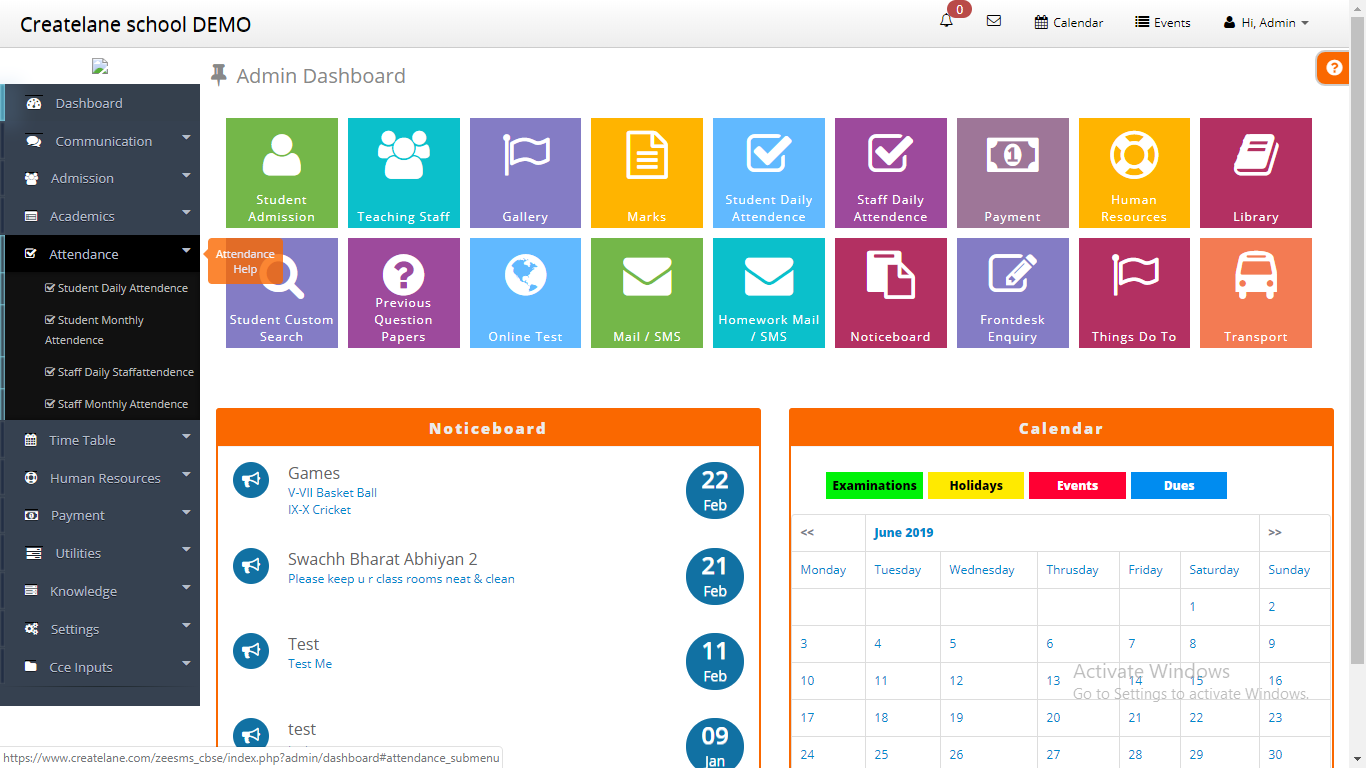Open the envelope messages icon in header
Image resolution: width=1366 pixels, height=768 pixels.
coord(993,21)
